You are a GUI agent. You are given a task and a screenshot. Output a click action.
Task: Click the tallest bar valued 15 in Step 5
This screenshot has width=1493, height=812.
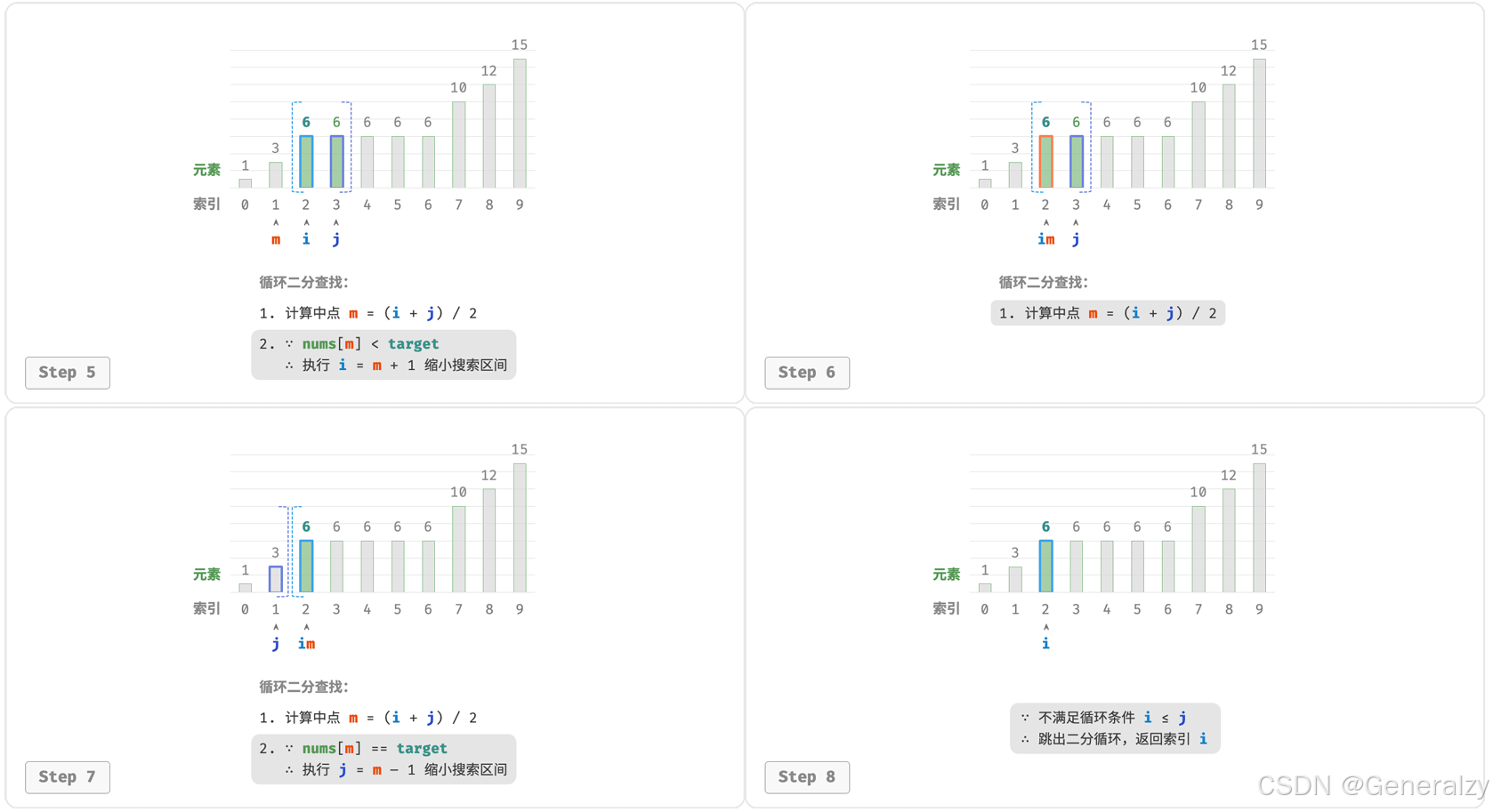click(x=520, y=124)
